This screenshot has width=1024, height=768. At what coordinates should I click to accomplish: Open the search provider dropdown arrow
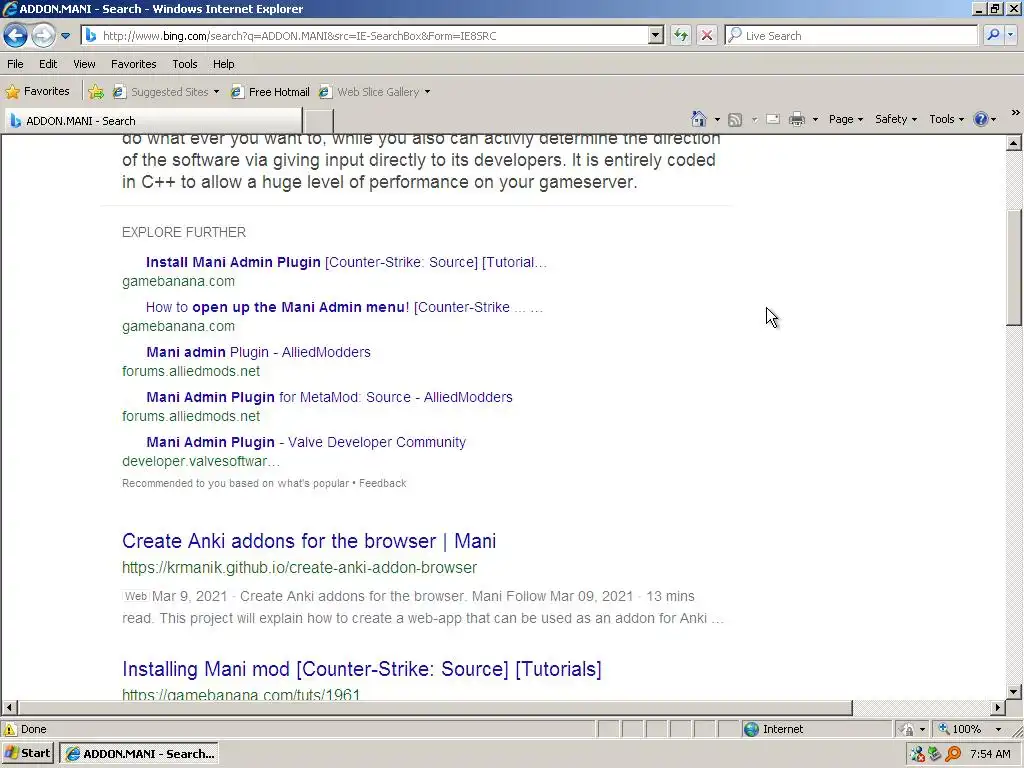tap(1010, 35)
